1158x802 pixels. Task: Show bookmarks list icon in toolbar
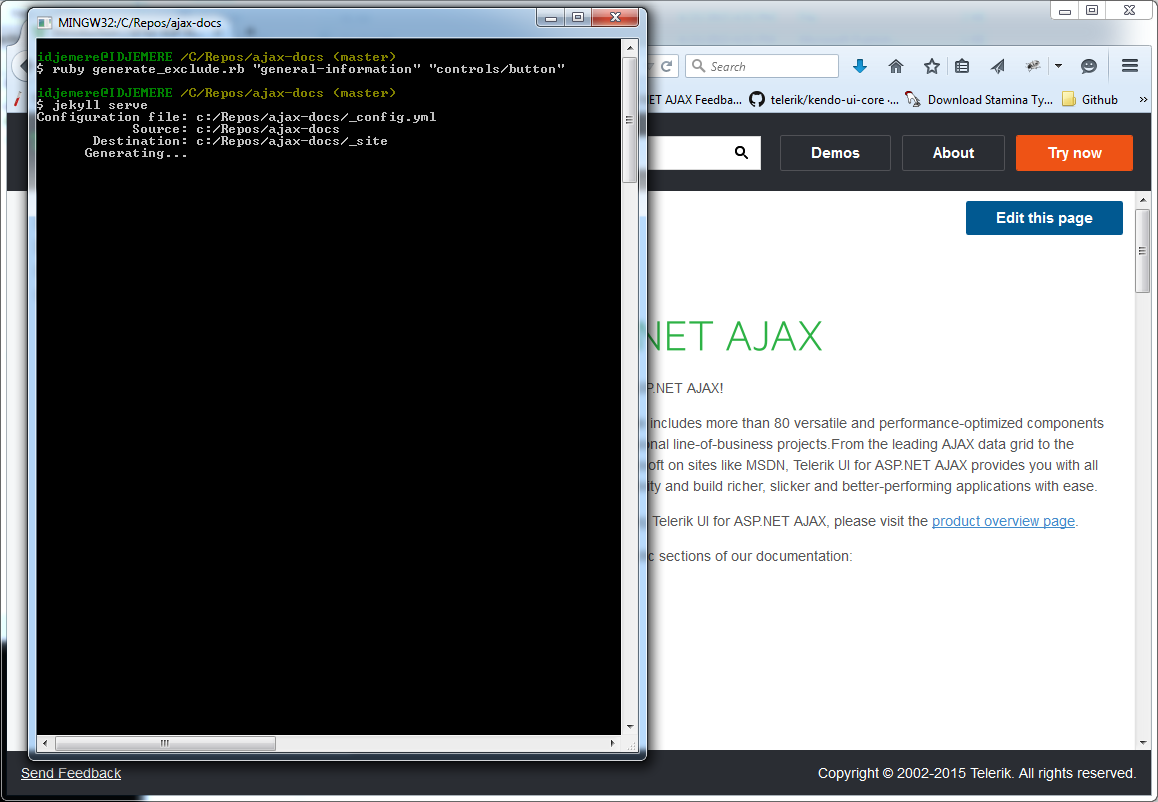pyautogui.click(x=962, y=66)
